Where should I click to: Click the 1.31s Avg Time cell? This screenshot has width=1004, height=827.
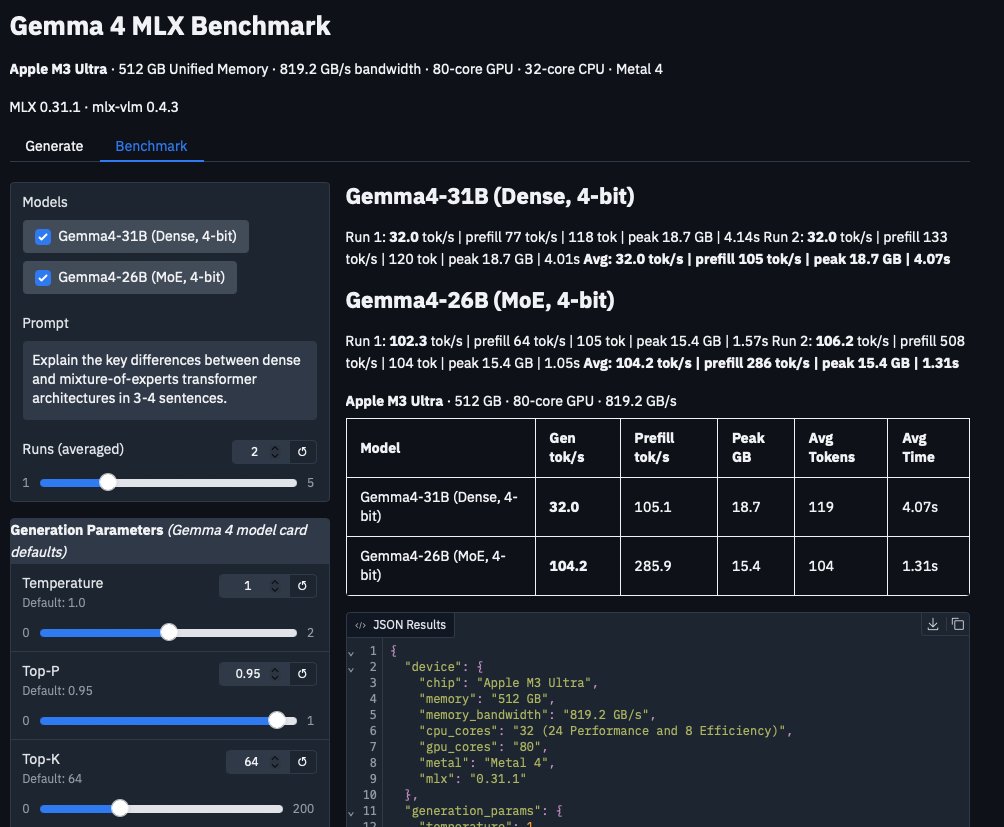(928, 566)
